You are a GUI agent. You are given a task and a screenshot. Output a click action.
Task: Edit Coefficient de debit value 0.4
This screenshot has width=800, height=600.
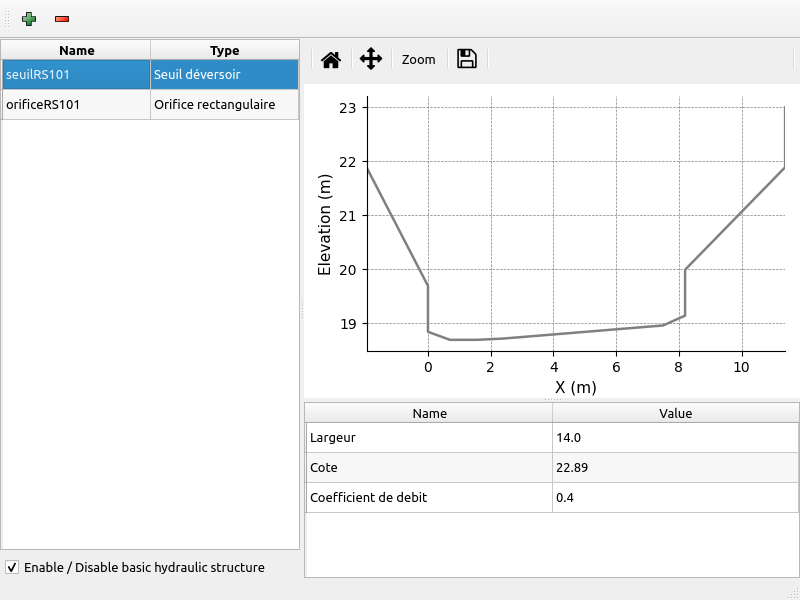click(x=675, y=497)
